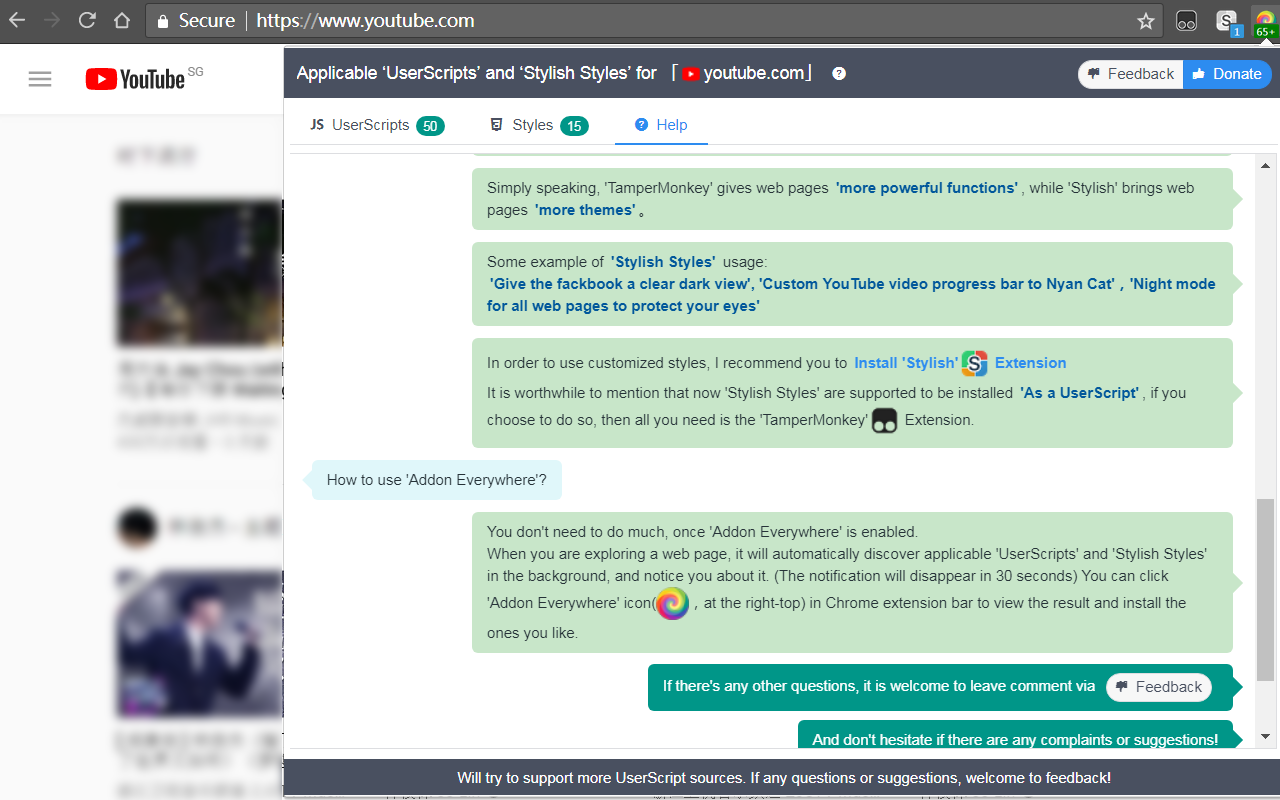Reload the page with the refresh icon
Viewport: 1280px width, 800px height.
[87, 20]
